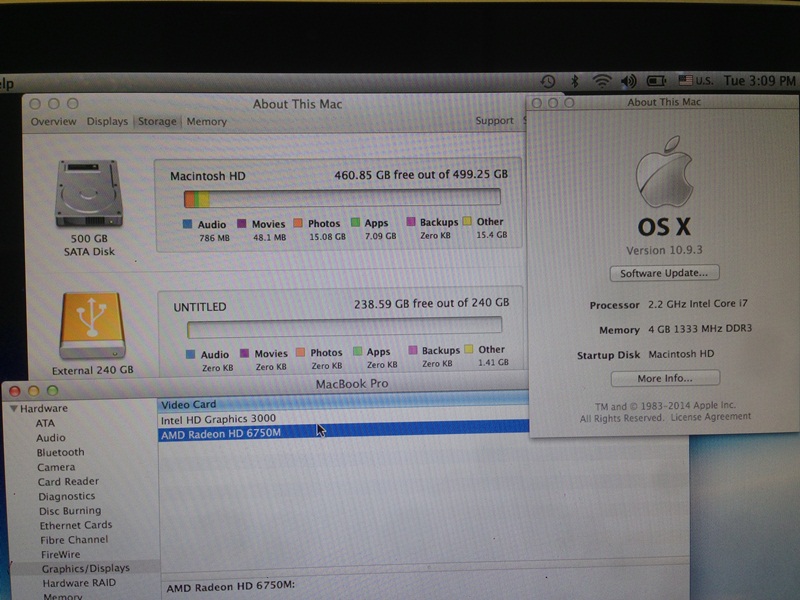Click the Macintosh HD Audio blue swatch

click(x=187, y=224)
